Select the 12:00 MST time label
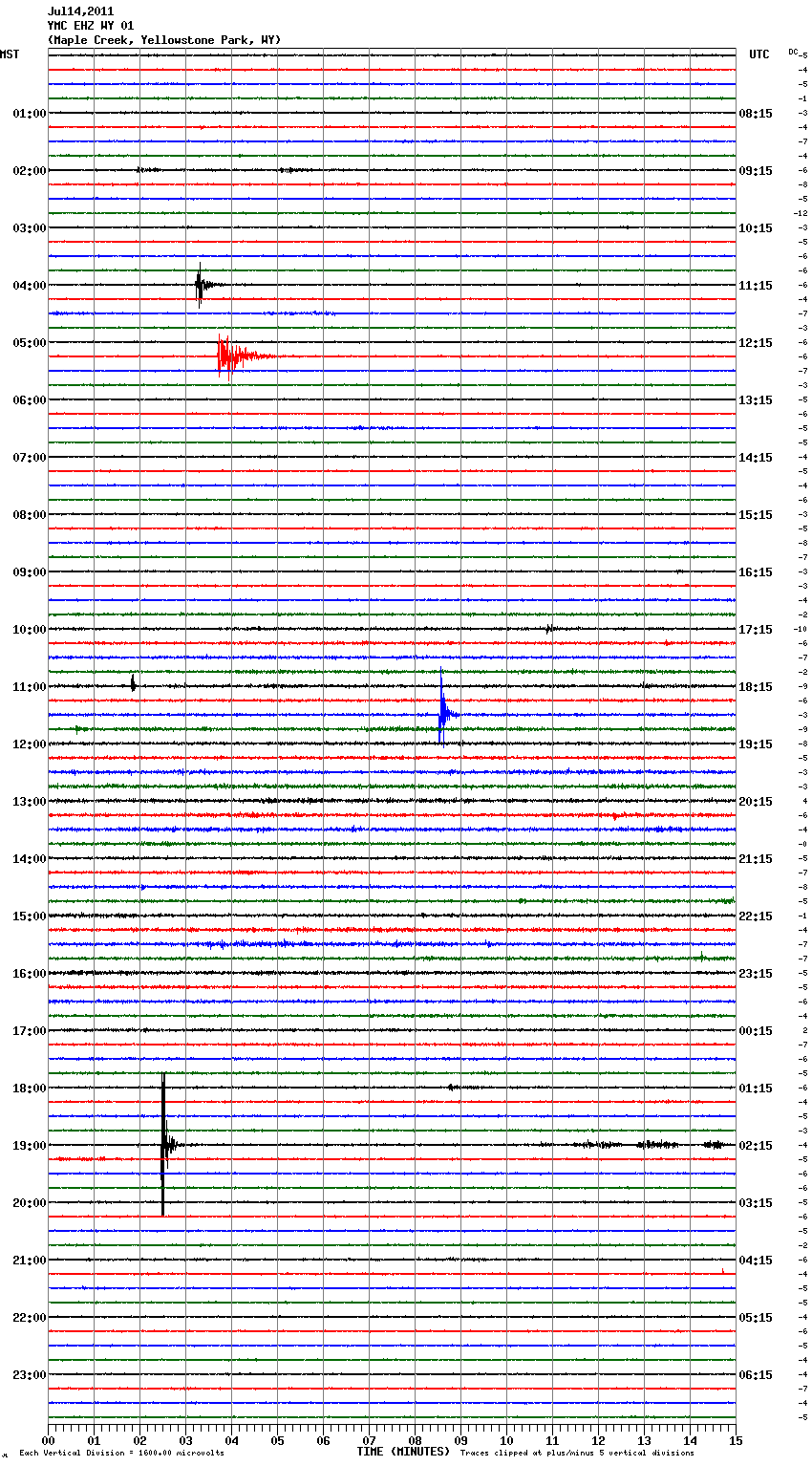 [30, 744]
